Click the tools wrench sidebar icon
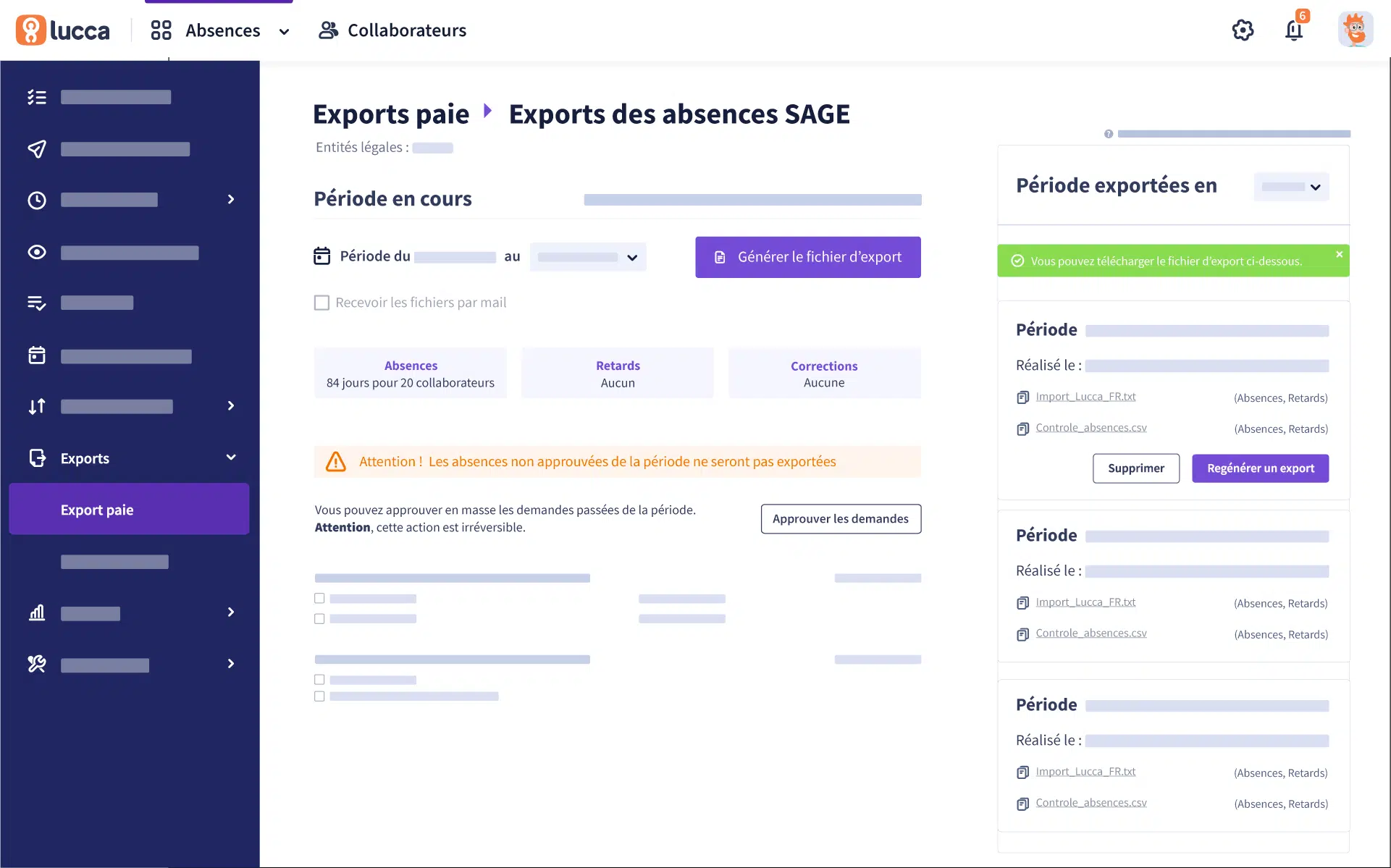Image resolution: width=1391 pixels, height=868 pixels. (x=37, y=664)
